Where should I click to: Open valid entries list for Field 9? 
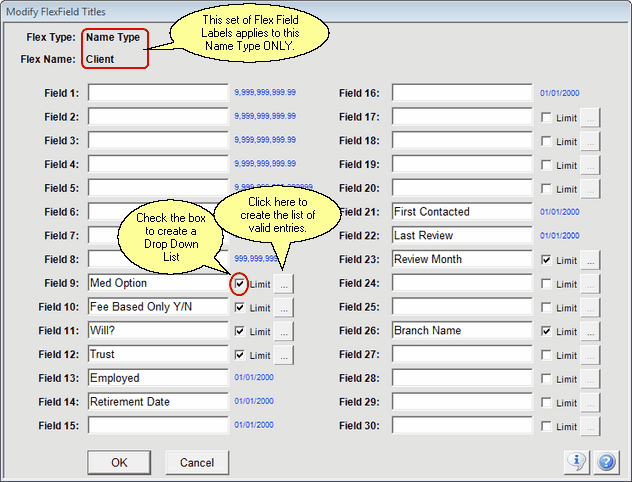point(284,284)
